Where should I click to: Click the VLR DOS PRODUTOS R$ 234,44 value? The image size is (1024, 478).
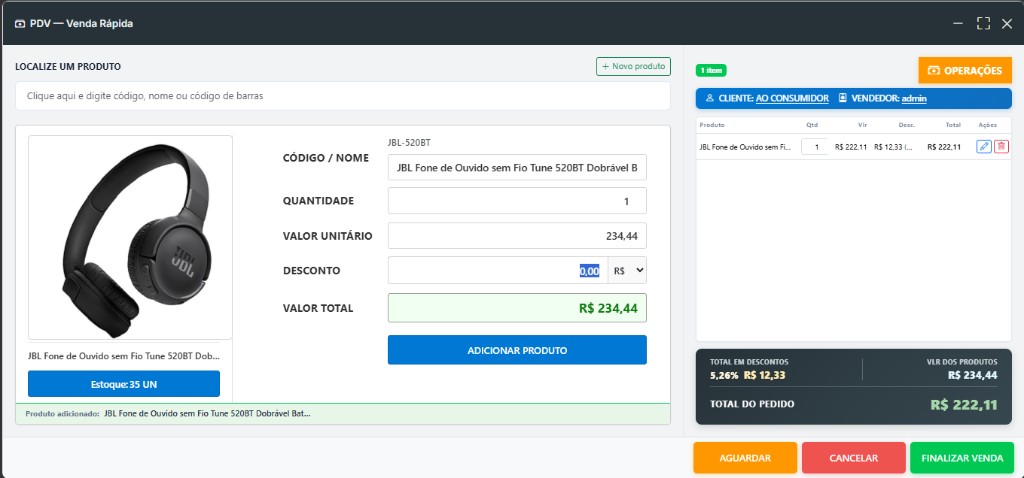click(972, 375)
